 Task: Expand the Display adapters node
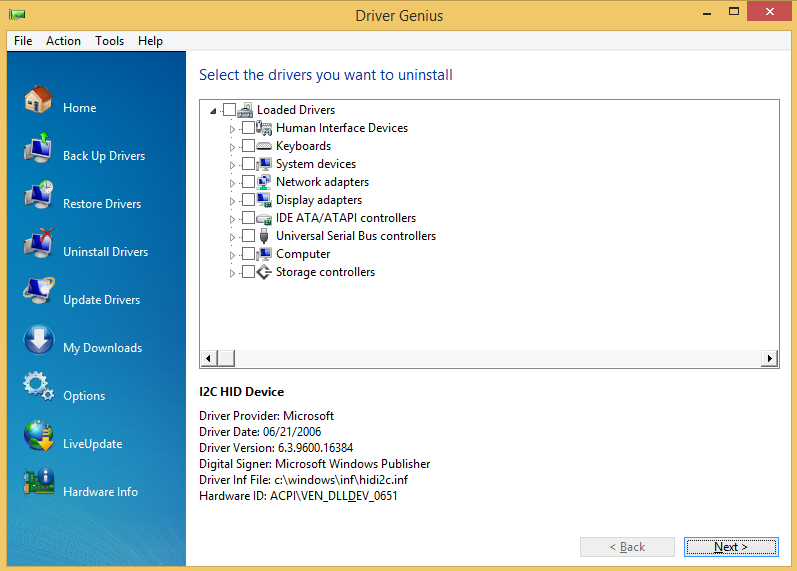(232, 201)
